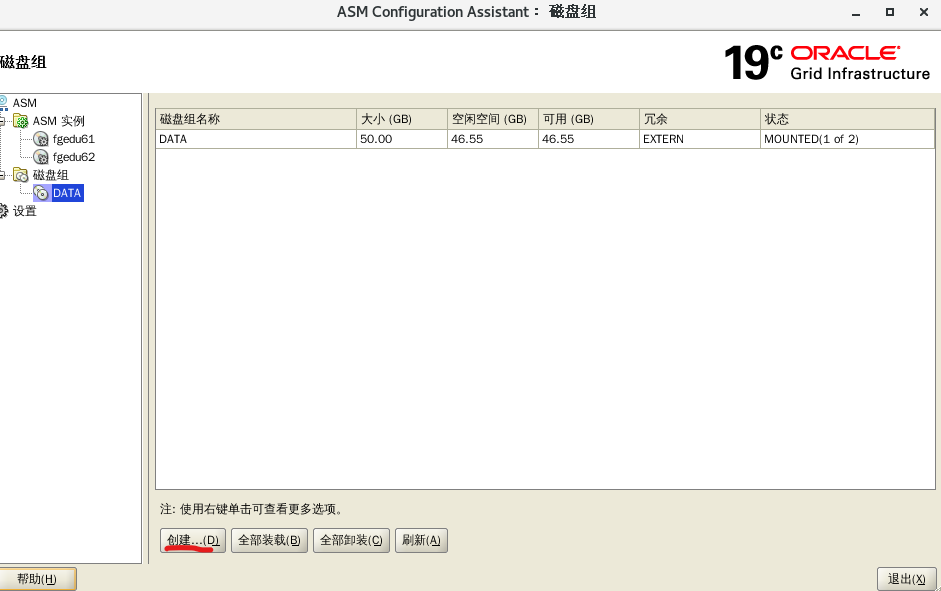
Task: Refresh list with 刷新(A) button
Action: tap(421, 541)
